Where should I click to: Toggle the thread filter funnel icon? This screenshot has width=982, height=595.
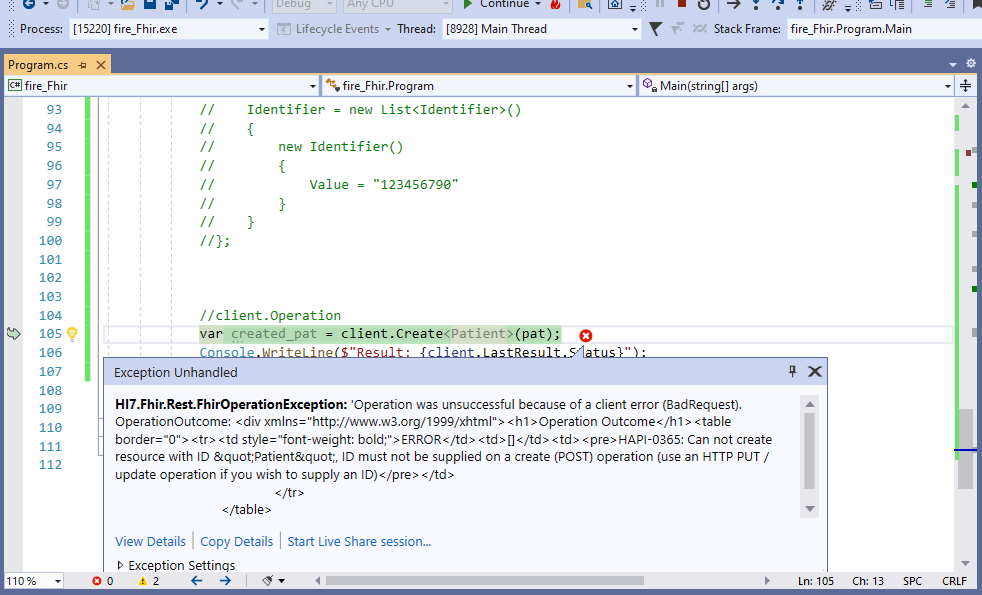point(655,28)
